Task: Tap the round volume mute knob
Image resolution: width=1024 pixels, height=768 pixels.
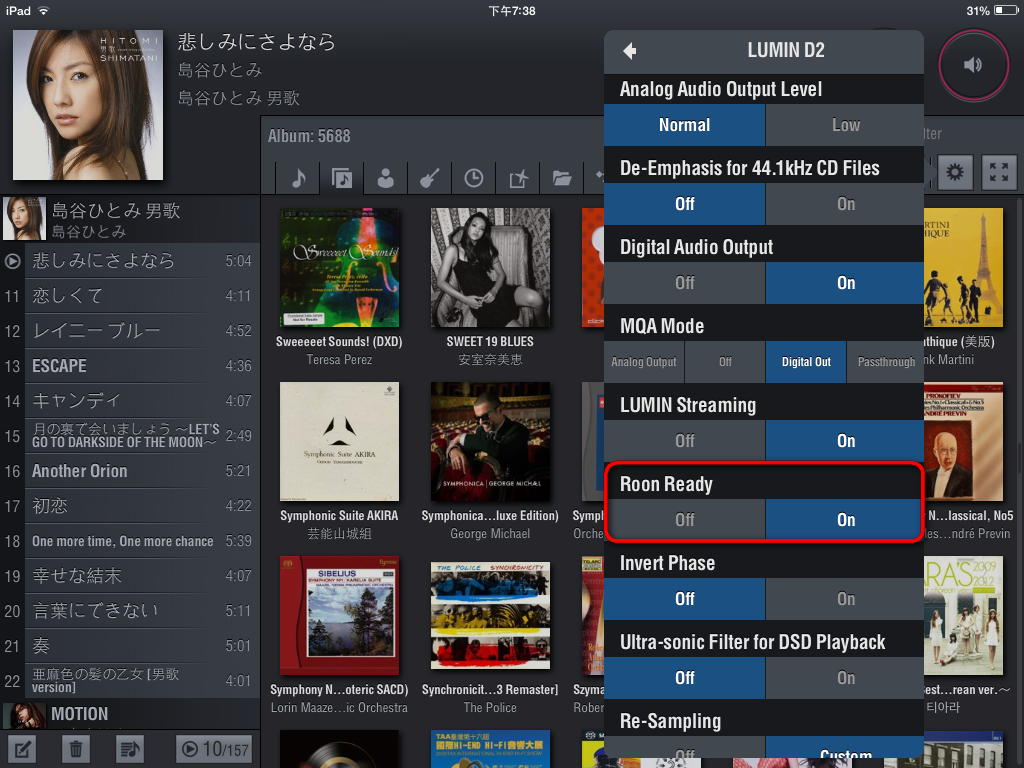Action: click(973, 64)
